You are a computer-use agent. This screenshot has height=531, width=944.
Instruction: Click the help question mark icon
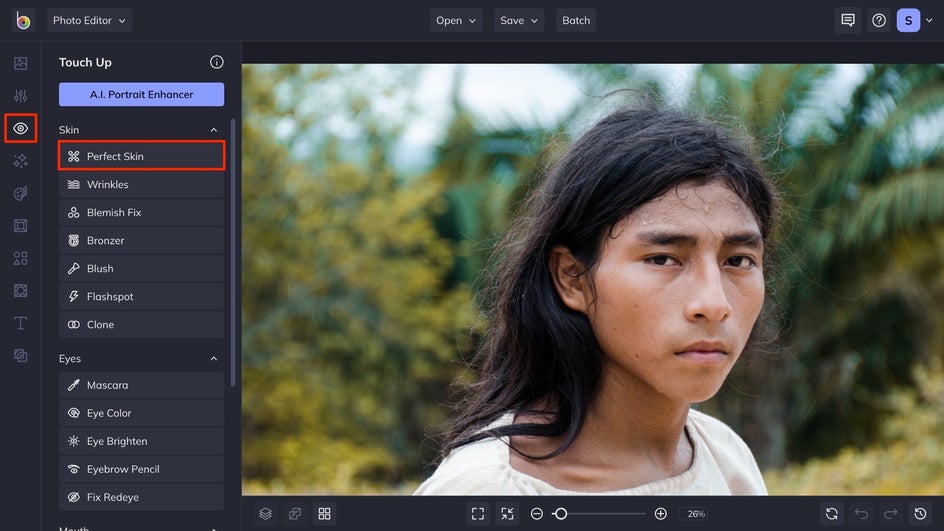point(879,20)
